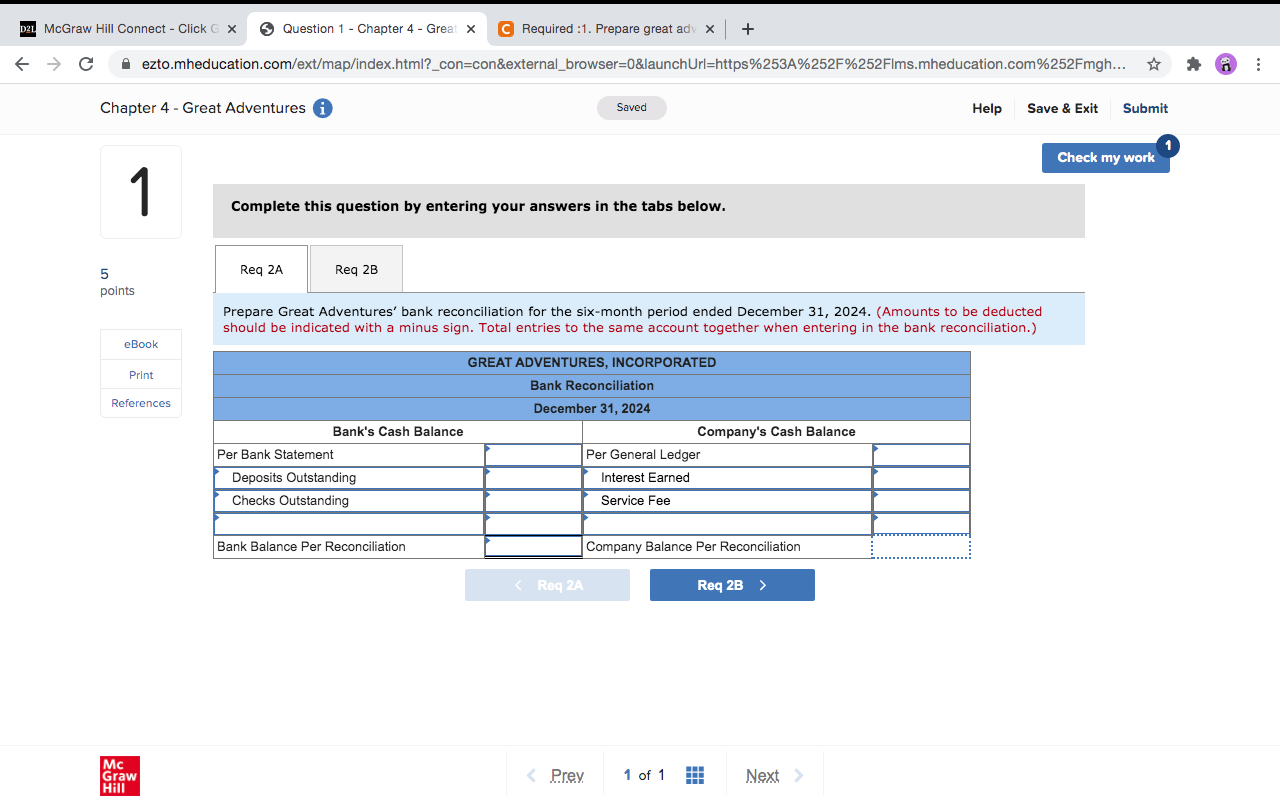Click the disabled Req 2A back button
This screenshot has height=800, width=1280.
coord(547,585)
